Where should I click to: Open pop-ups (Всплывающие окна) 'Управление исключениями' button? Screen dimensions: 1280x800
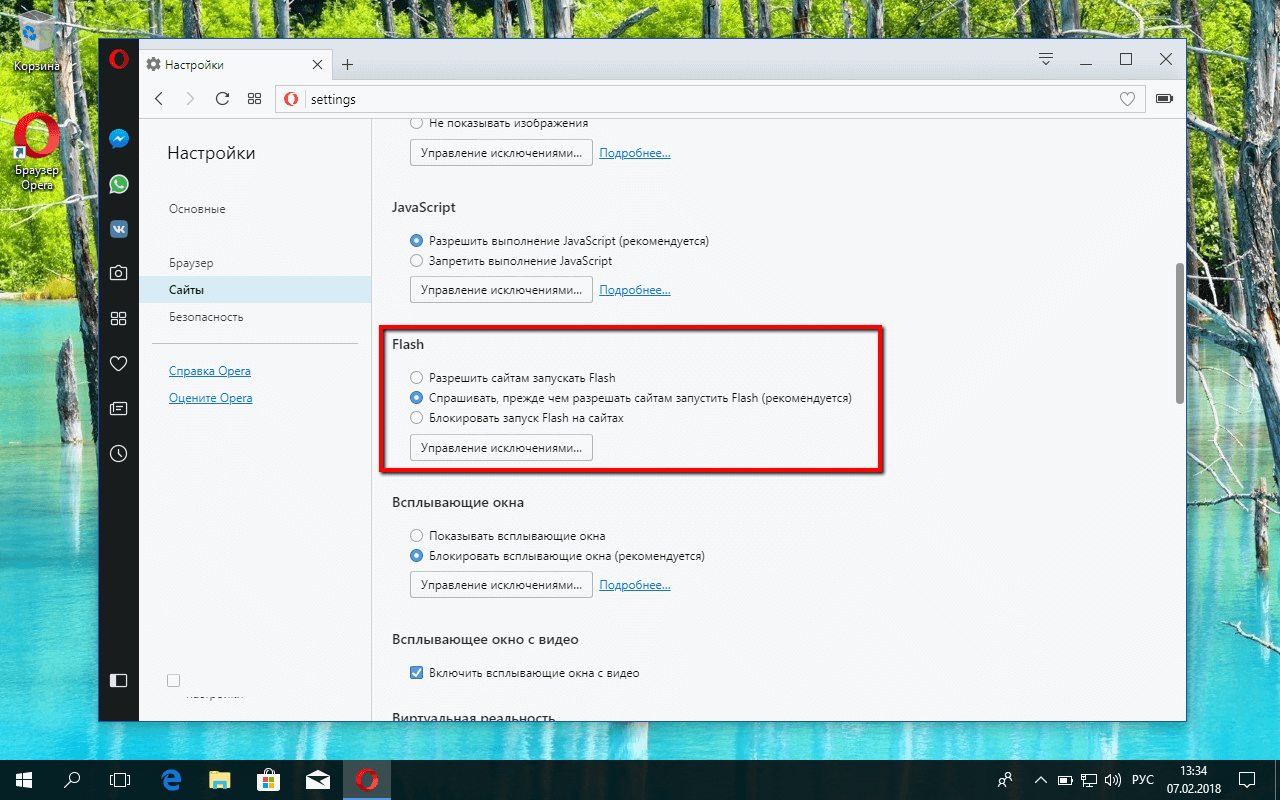[x=501, y=585]
